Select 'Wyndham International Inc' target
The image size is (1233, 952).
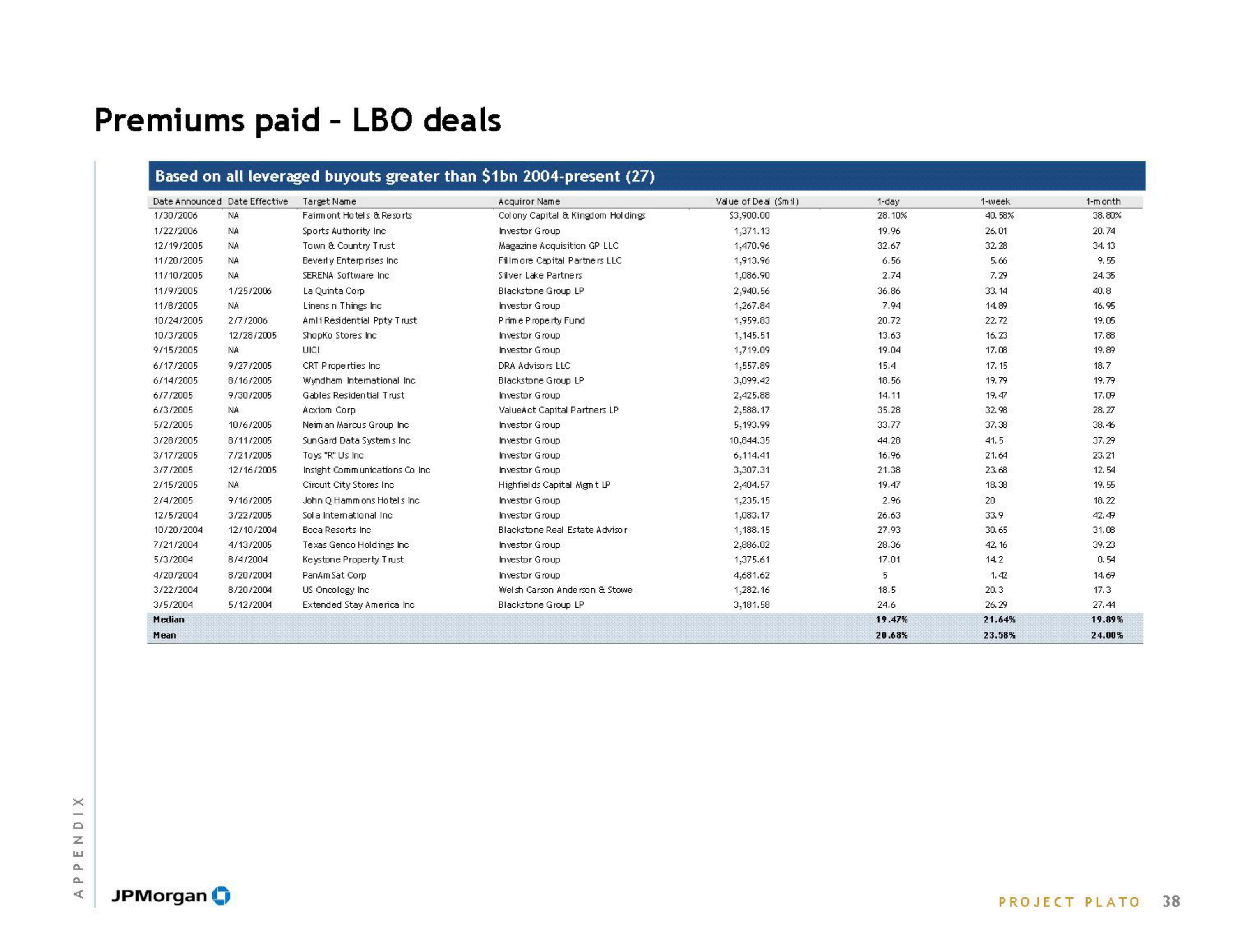click(359, 380)
